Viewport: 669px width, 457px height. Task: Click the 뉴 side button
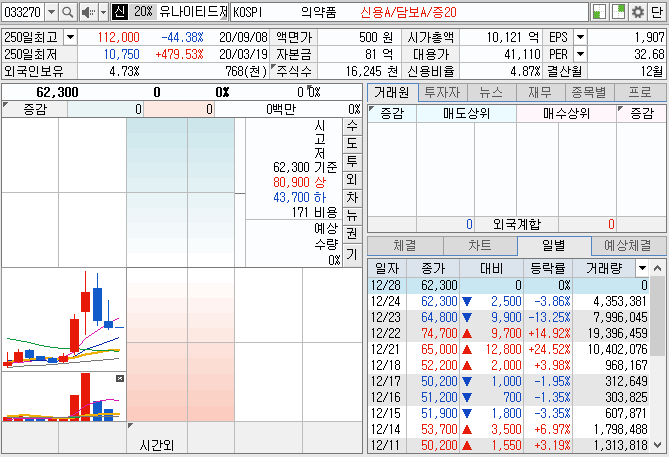click(x=352, y=215)
